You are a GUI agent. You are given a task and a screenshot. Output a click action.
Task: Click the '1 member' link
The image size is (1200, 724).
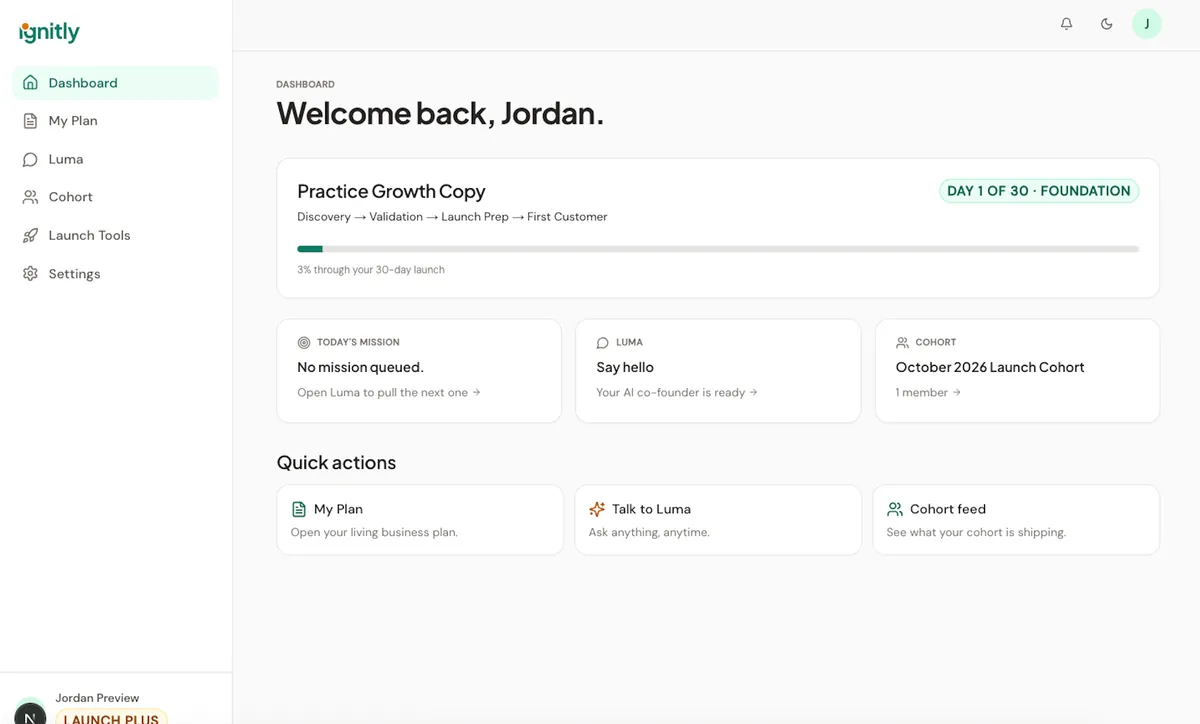tap(928, 392)
